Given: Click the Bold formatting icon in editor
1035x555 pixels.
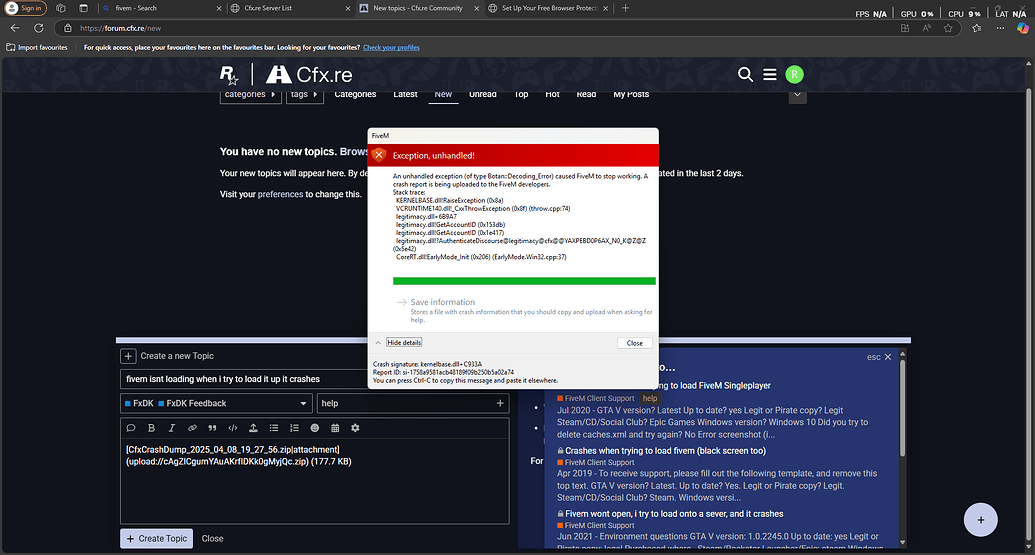Looking at the screenshot, I should 151,428.
